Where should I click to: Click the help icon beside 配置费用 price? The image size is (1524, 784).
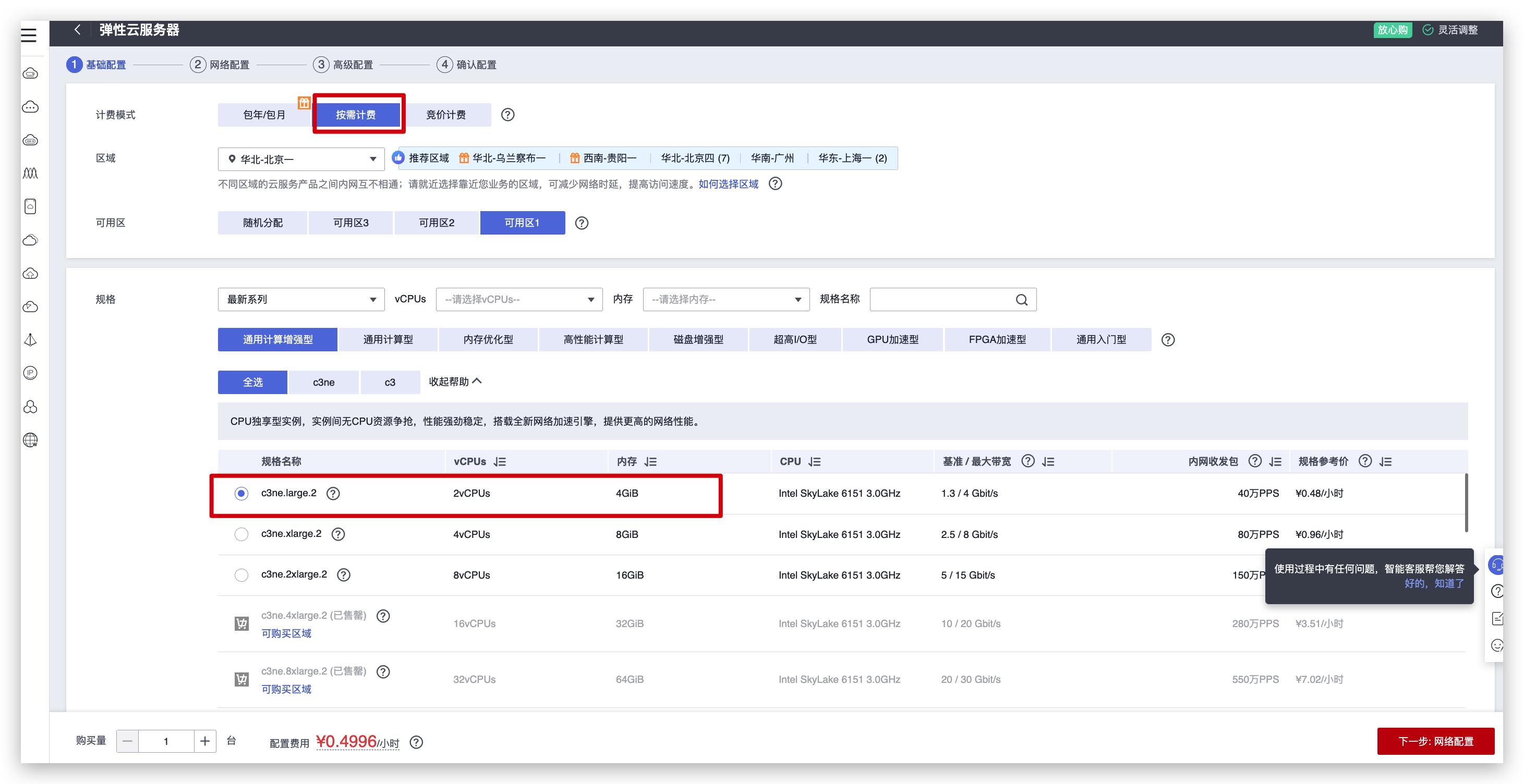(x=417, y=742)
